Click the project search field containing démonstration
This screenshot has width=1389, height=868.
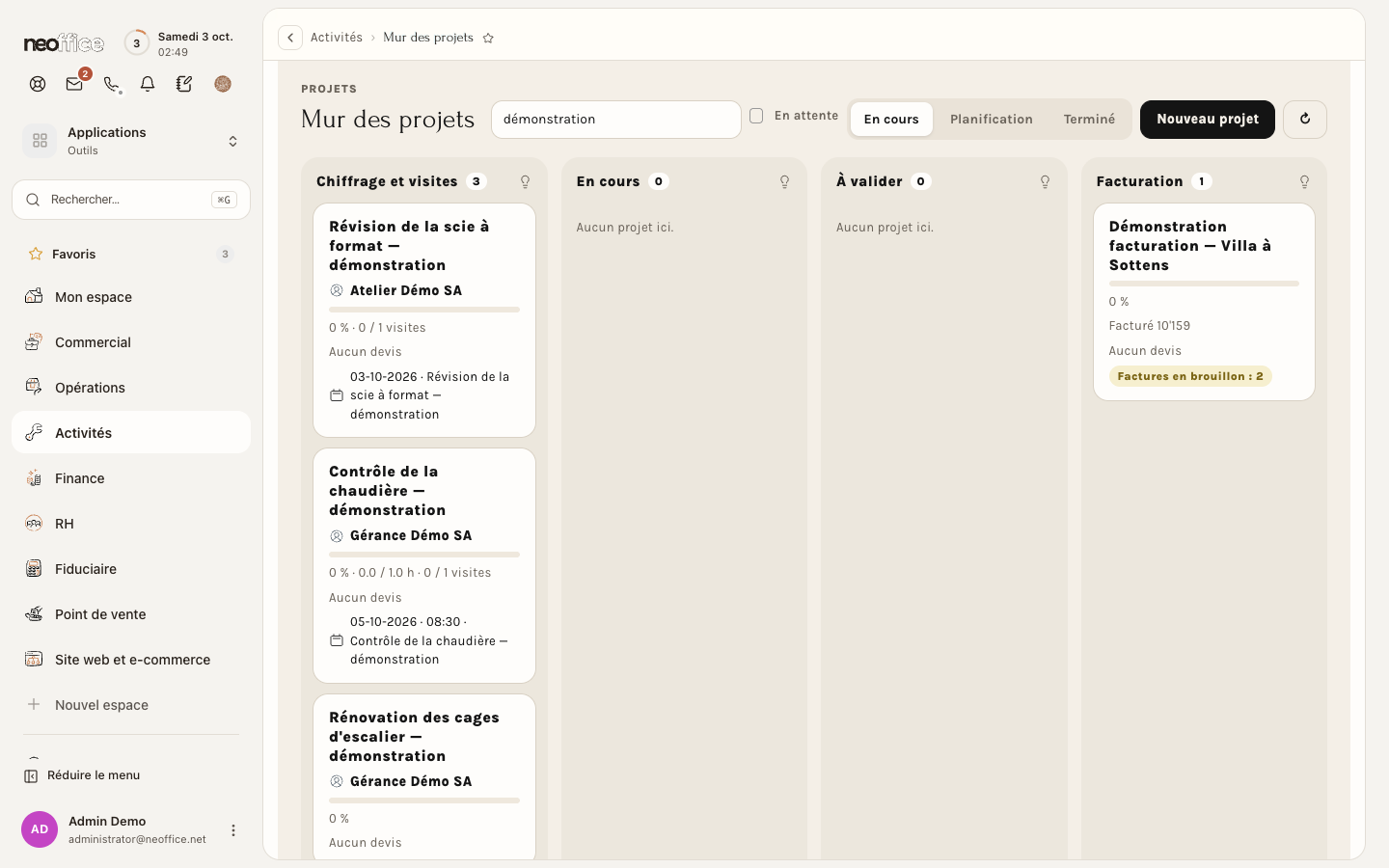coord(616,120)
